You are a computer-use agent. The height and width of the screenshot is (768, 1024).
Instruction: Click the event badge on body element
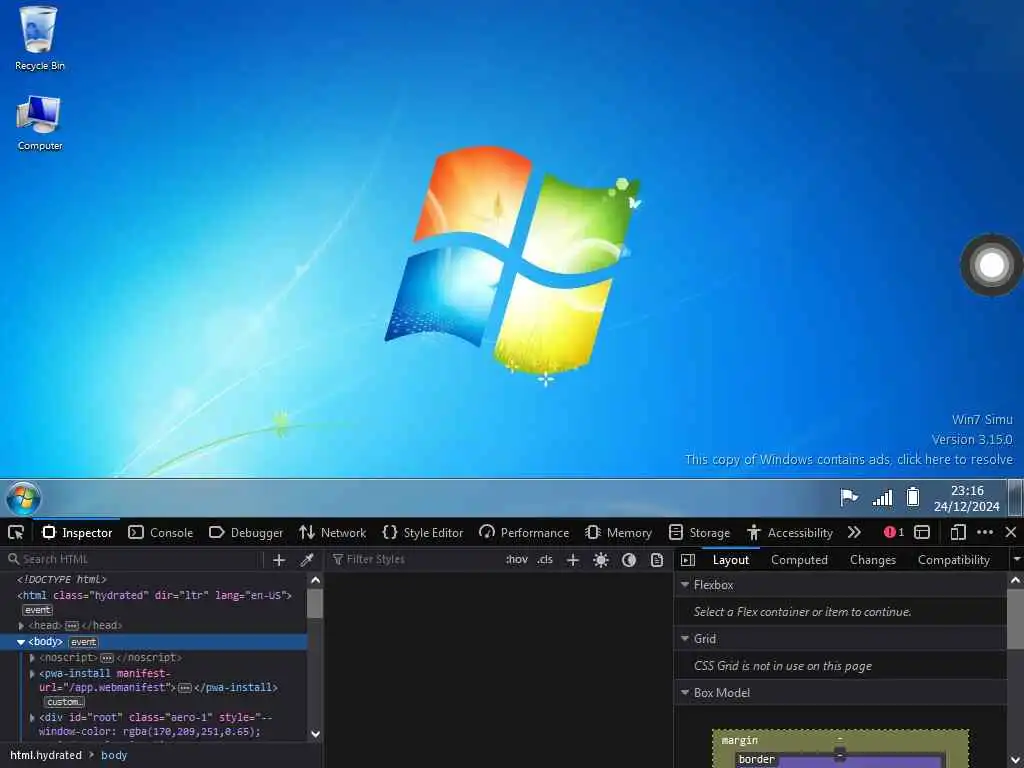click(84, 643)
